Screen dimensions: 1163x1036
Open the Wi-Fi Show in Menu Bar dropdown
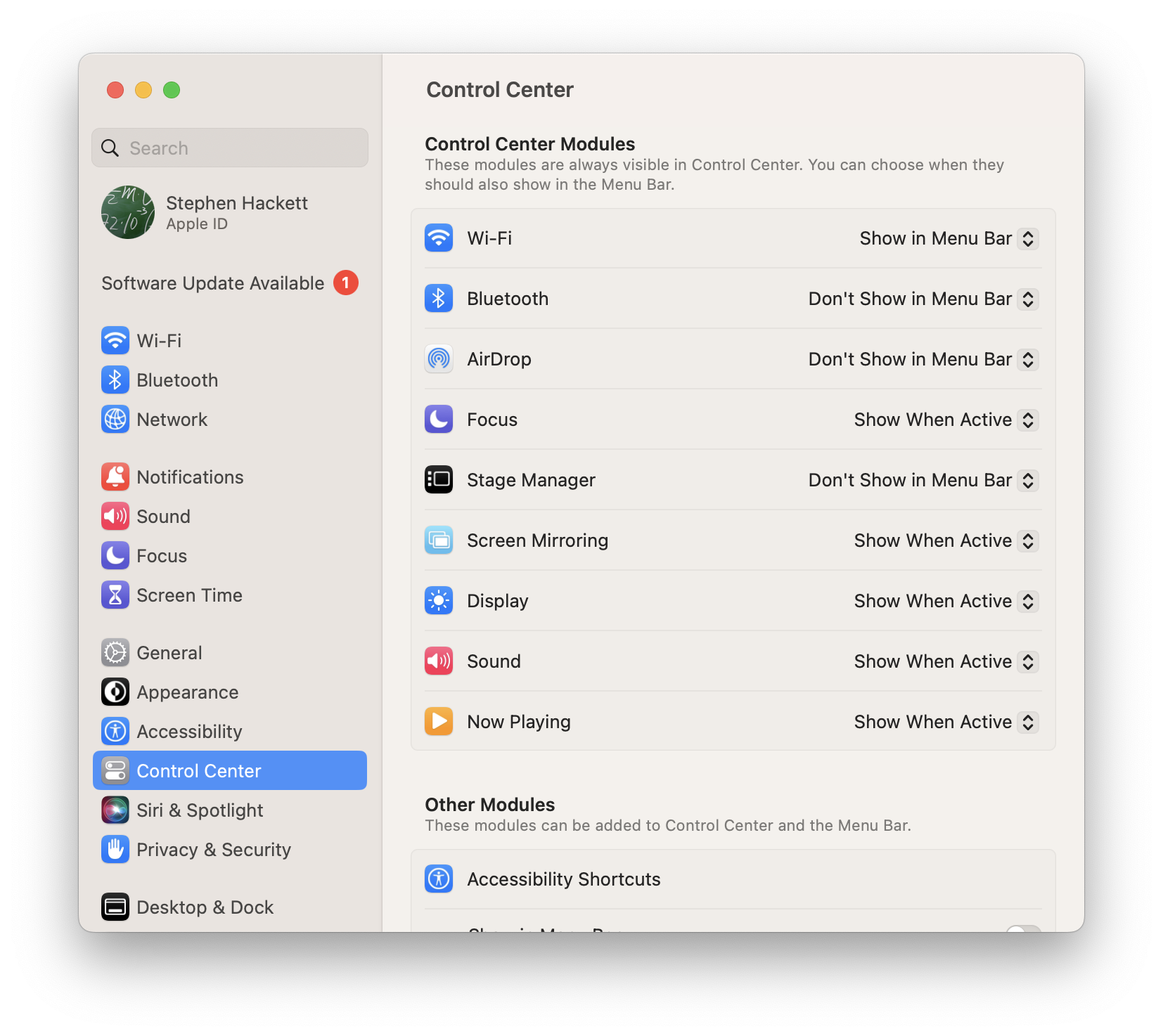pyautogui.click(x=949, y=239)
